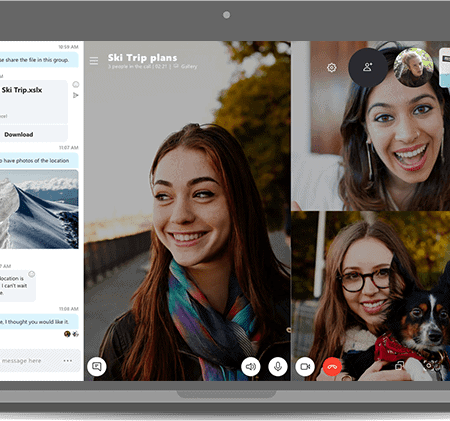This screenshot has height=421, width=450.
Task: Open the snowy mountain photo
Action: (x=39, y=209)
